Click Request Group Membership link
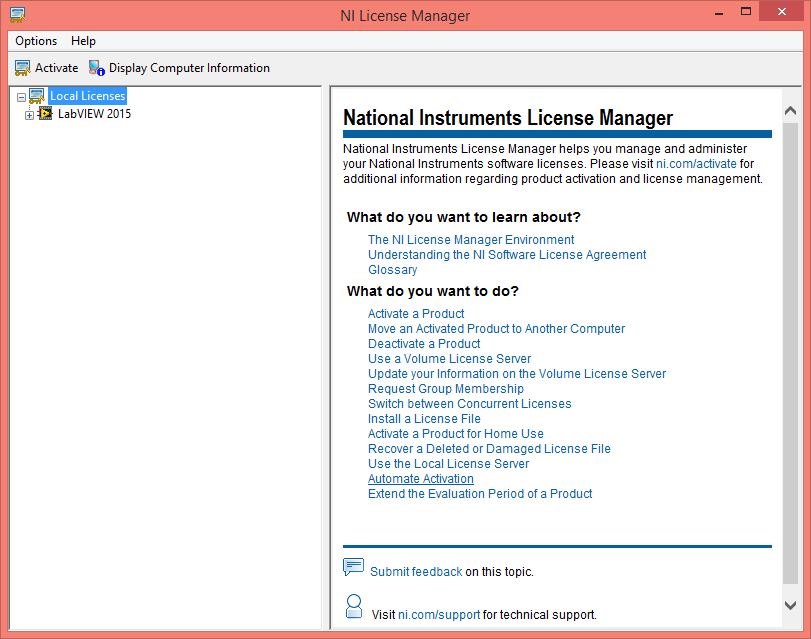Image resolution: width=811 pixels, height=639 pixels. click(445, 389)
